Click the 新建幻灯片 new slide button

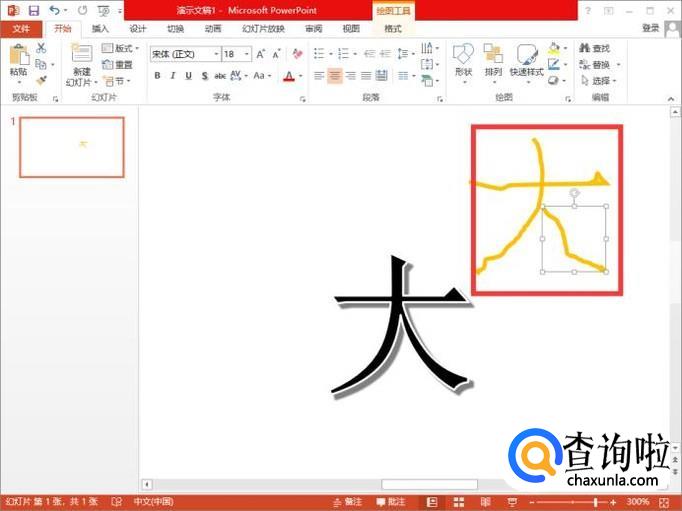coord(81,64)
